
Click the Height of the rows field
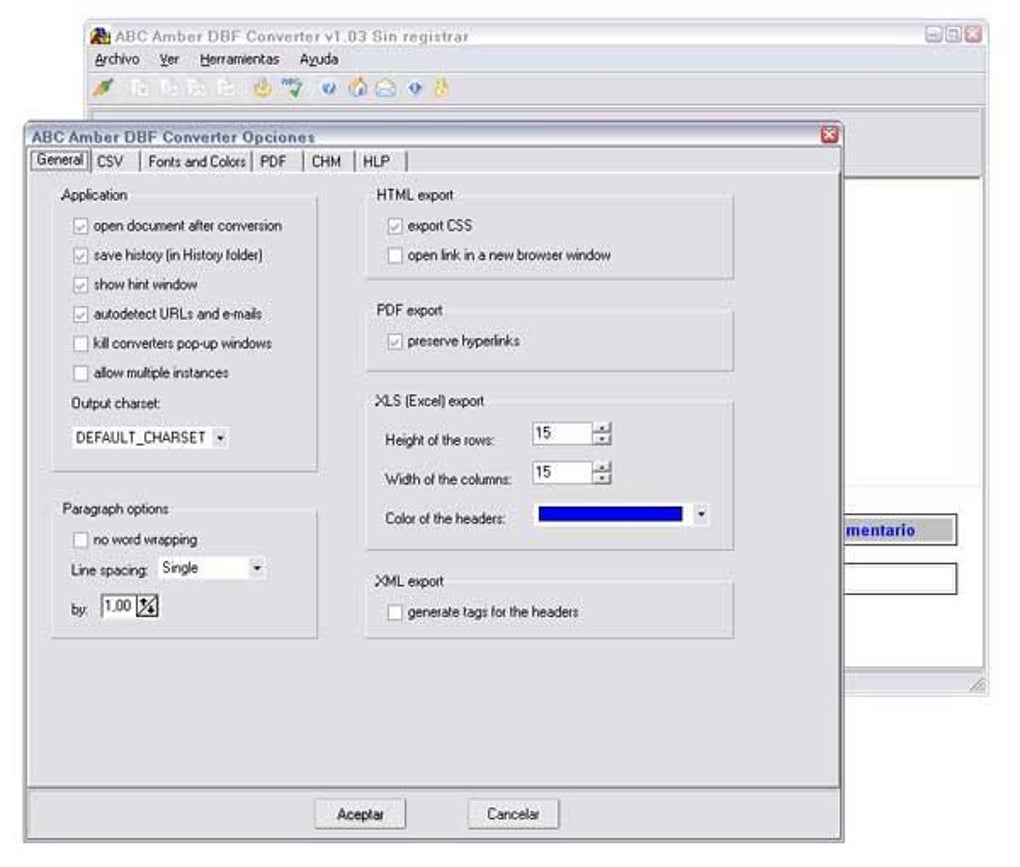(x=562, y=433)
